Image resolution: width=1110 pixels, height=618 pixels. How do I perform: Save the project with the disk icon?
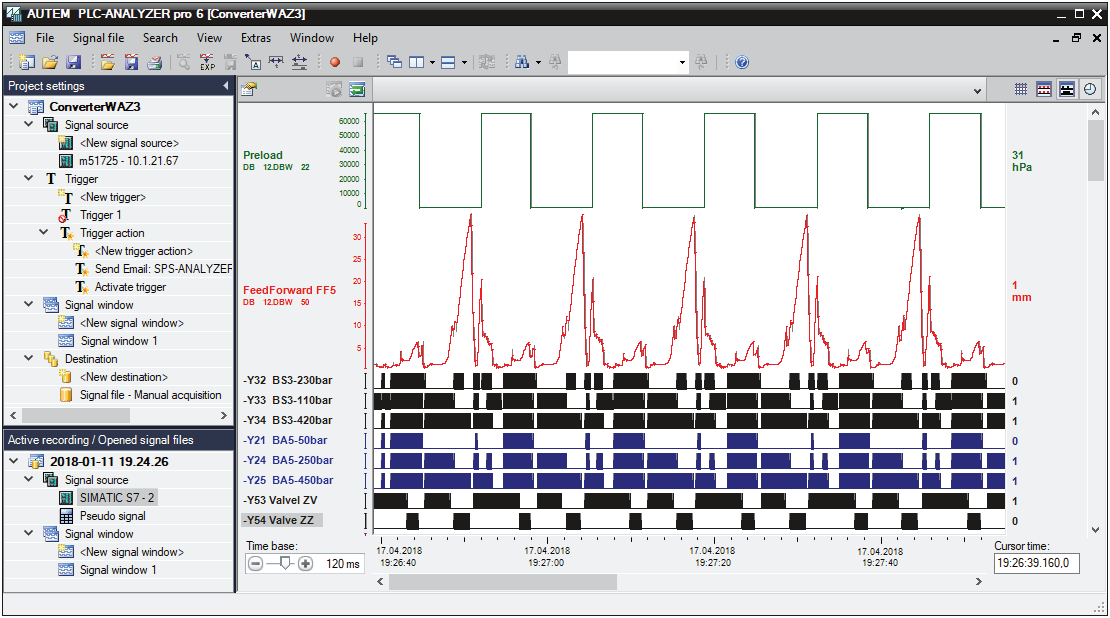click(74, 61)
